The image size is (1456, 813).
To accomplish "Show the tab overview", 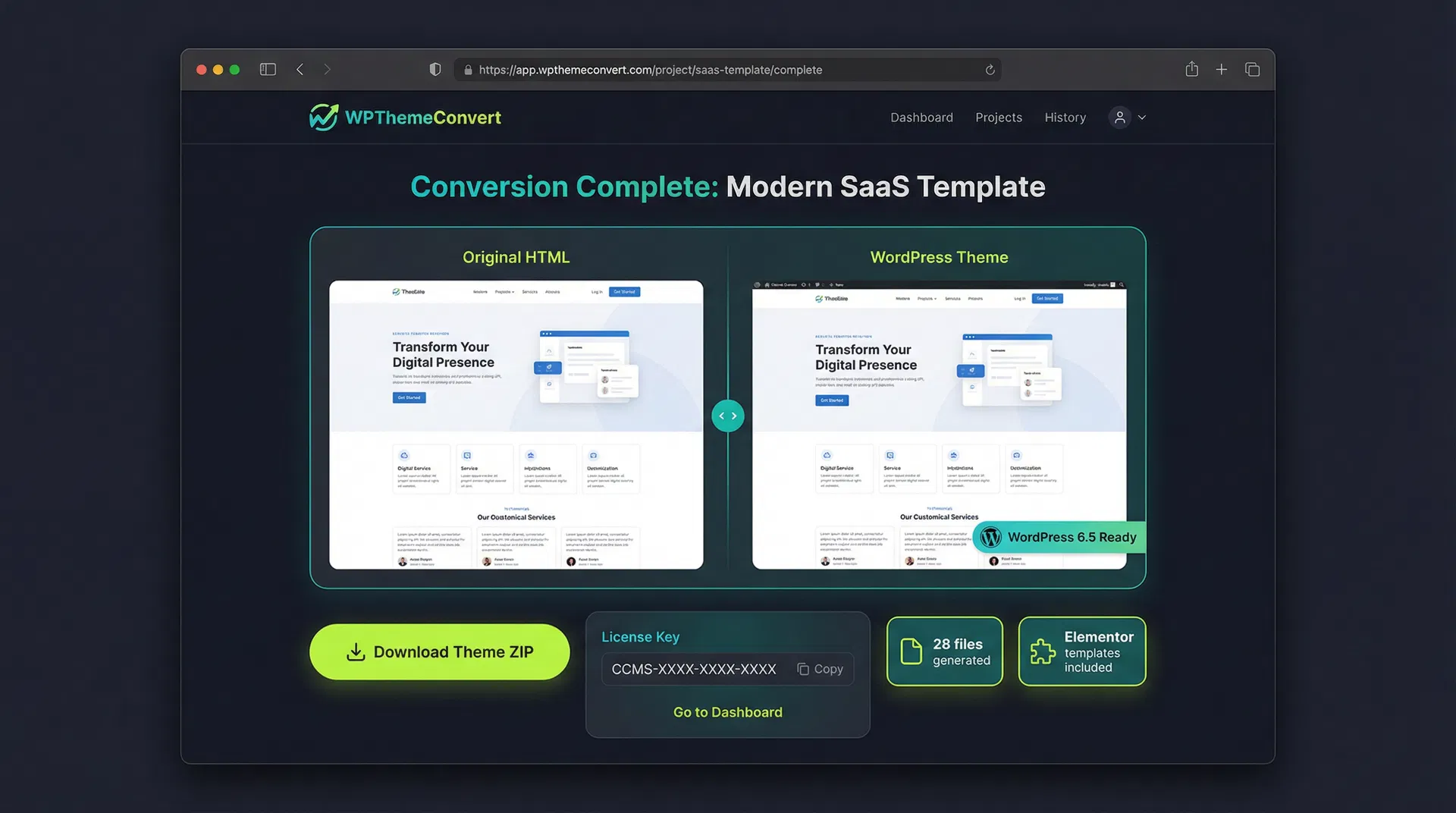I will (1252, 70).
